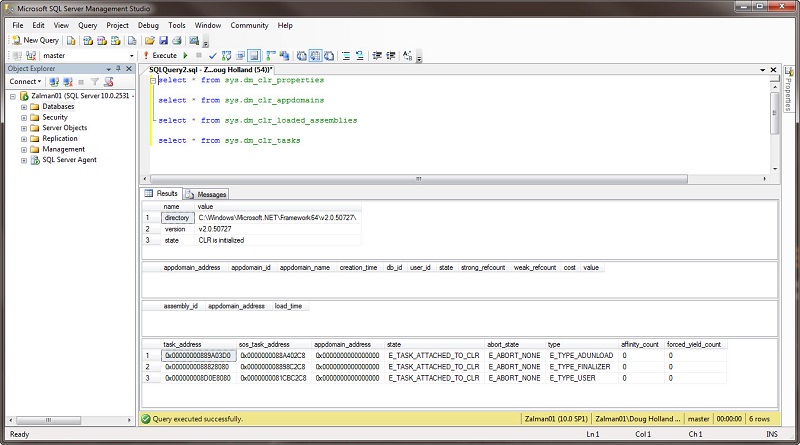Collapse the Zalman01 server node
Screen dimensions: 800x445
tap(13, 96)
